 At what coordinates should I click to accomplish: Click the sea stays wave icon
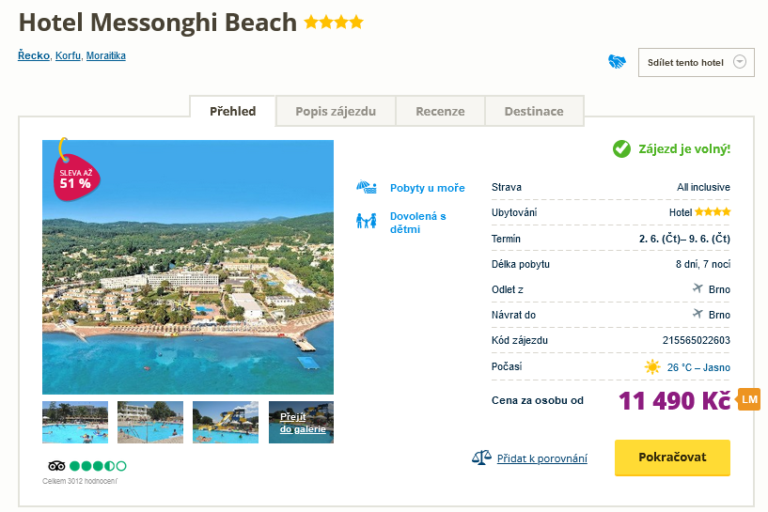tap(366, 187)
